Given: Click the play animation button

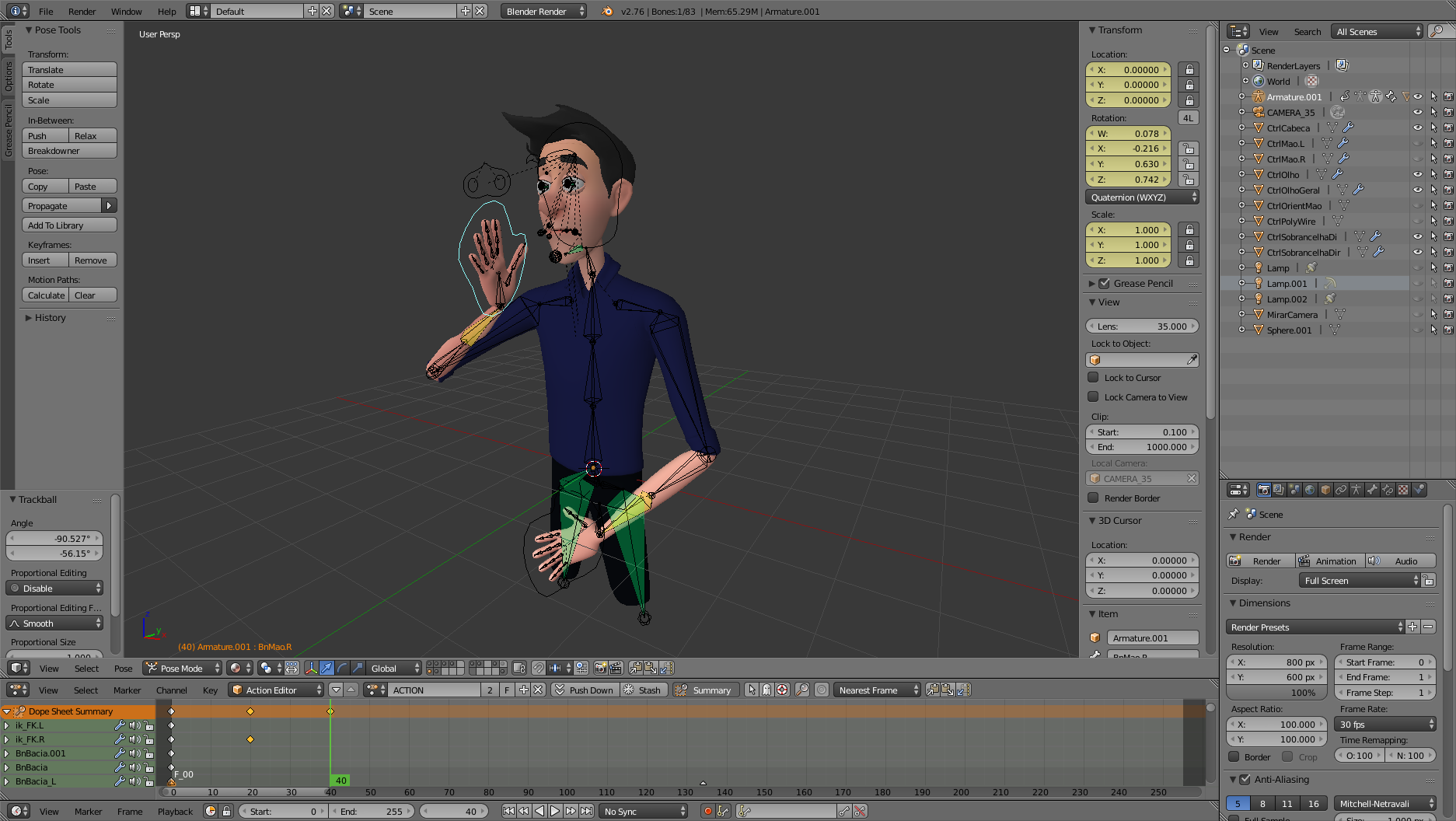Looking at the screenshot, I should [555, 811].
